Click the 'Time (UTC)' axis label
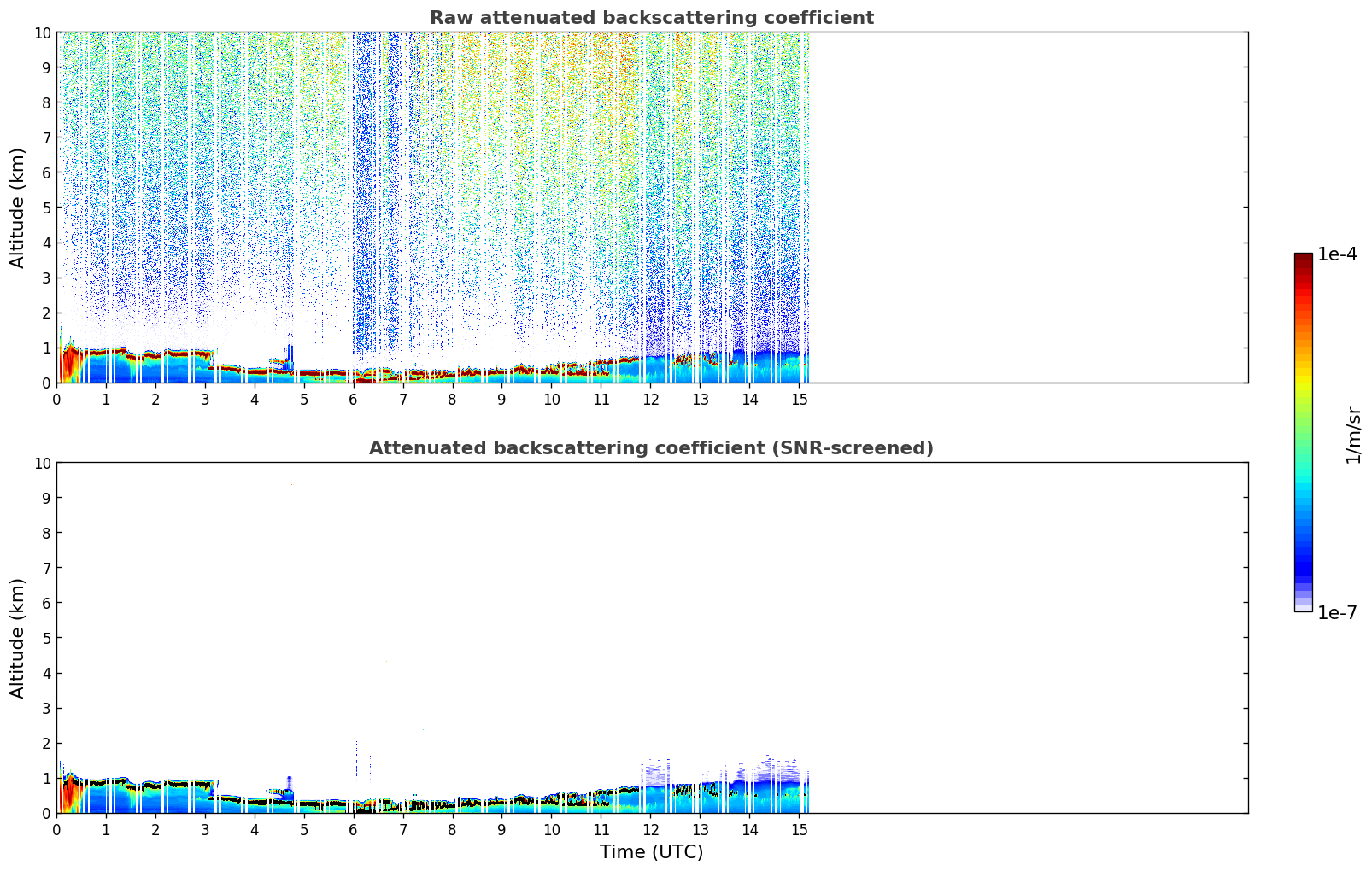Viewport: 1372px width, 871px height. [x=651, y=851]
